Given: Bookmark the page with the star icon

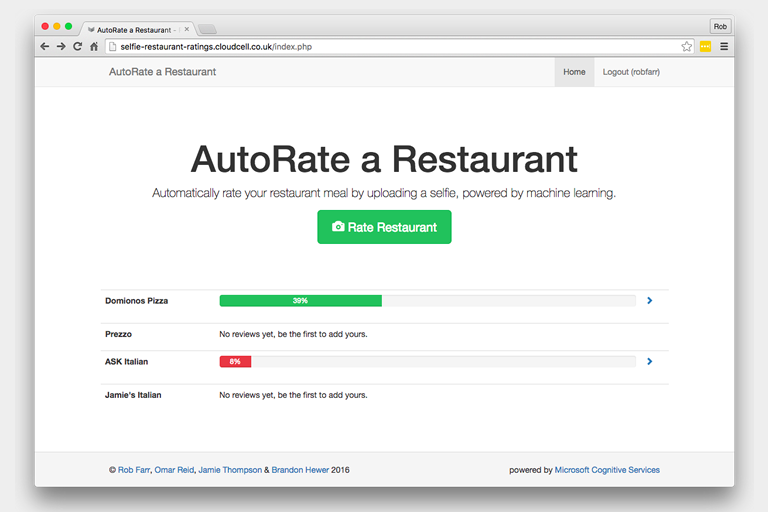Looking at the screenshot, I should coord(687,47).
